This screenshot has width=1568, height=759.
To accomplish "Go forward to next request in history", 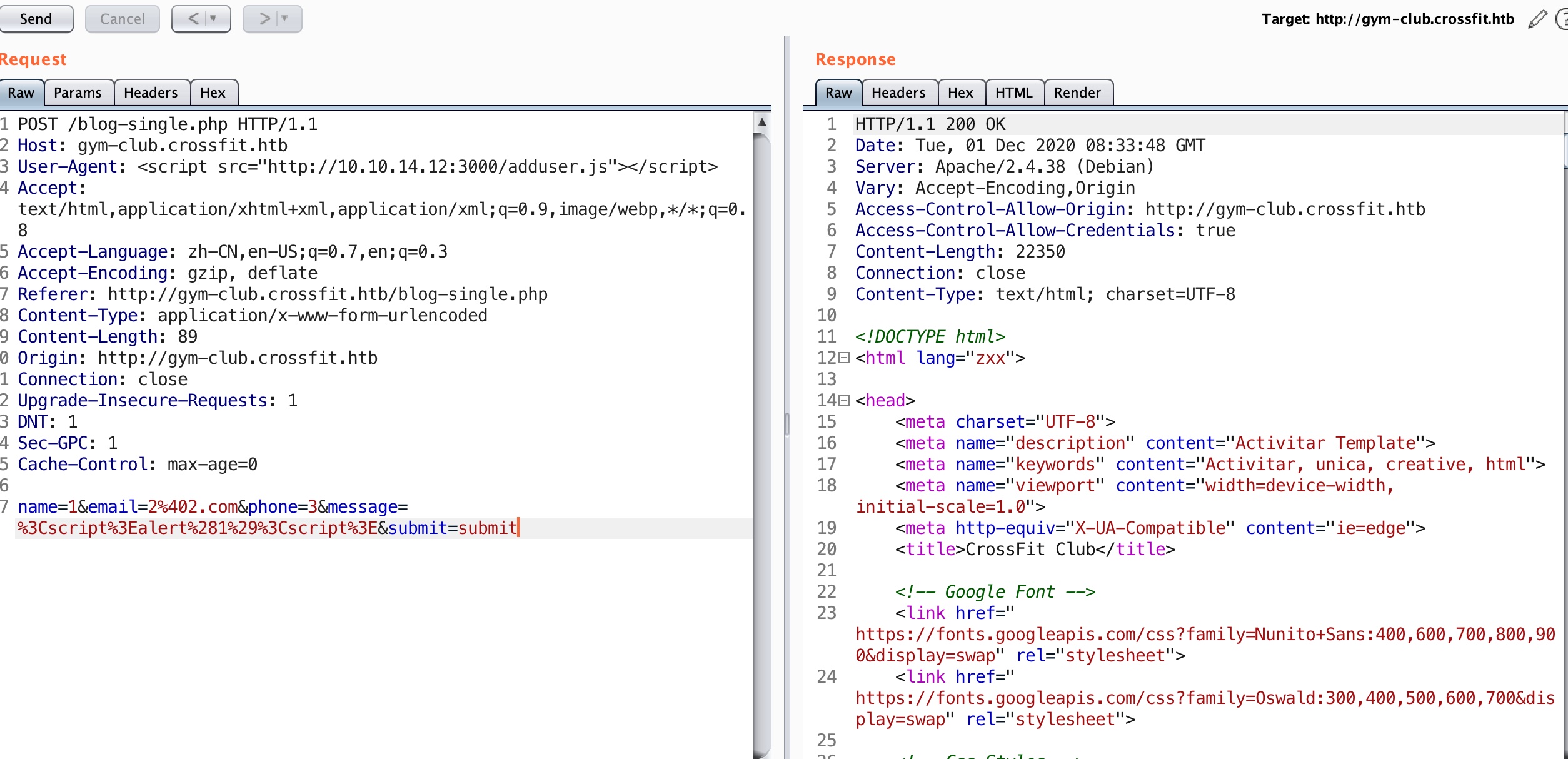I will click(264, 19).
